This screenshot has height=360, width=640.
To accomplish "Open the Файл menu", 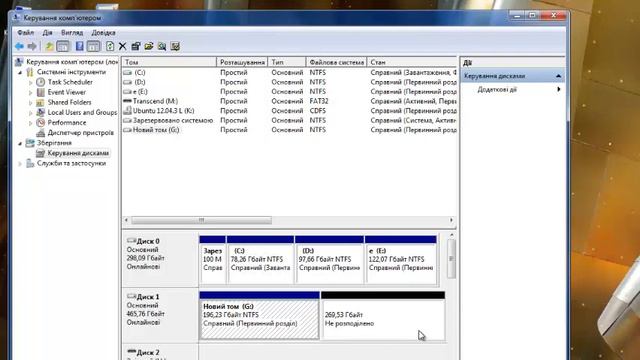I will click(x=26, y=33).
